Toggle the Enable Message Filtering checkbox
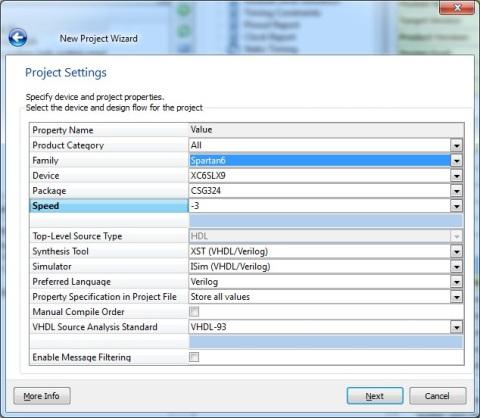This screenshot has width=480, height=418. pyautogui.click(x=194, y=357)
